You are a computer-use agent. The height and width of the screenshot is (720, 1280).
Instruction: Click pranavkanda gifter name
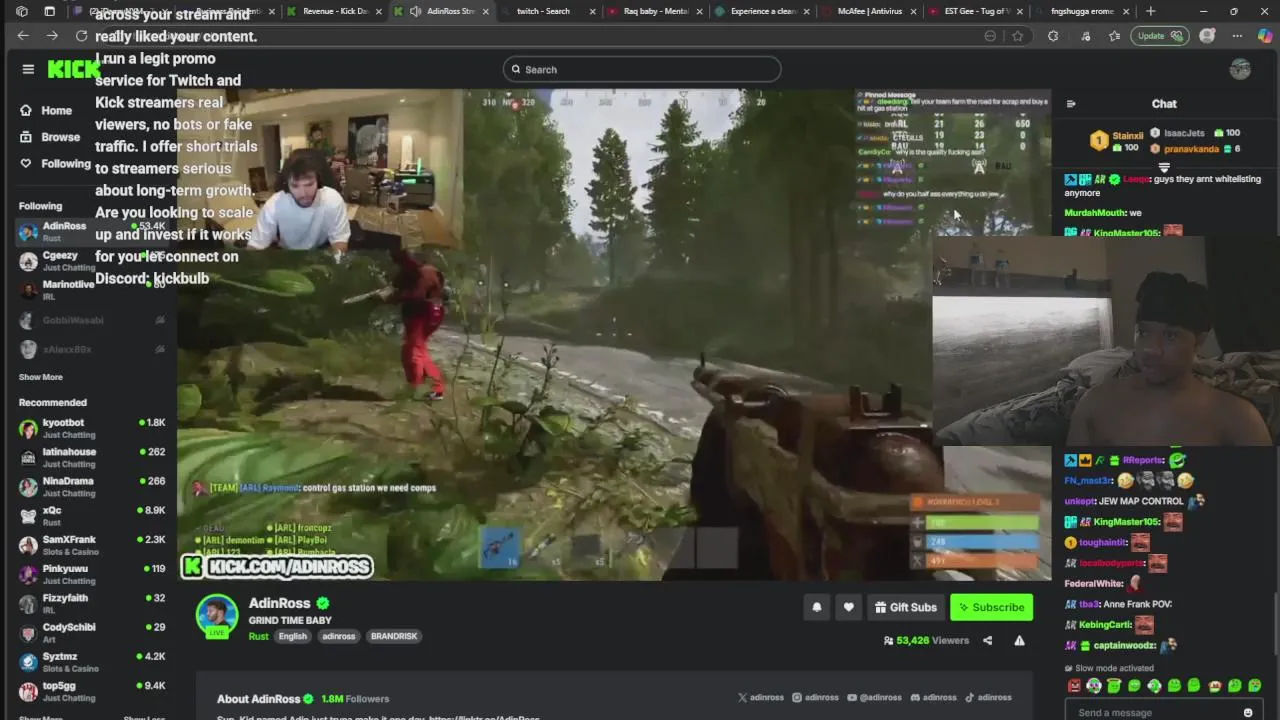tap(1192, 149)
